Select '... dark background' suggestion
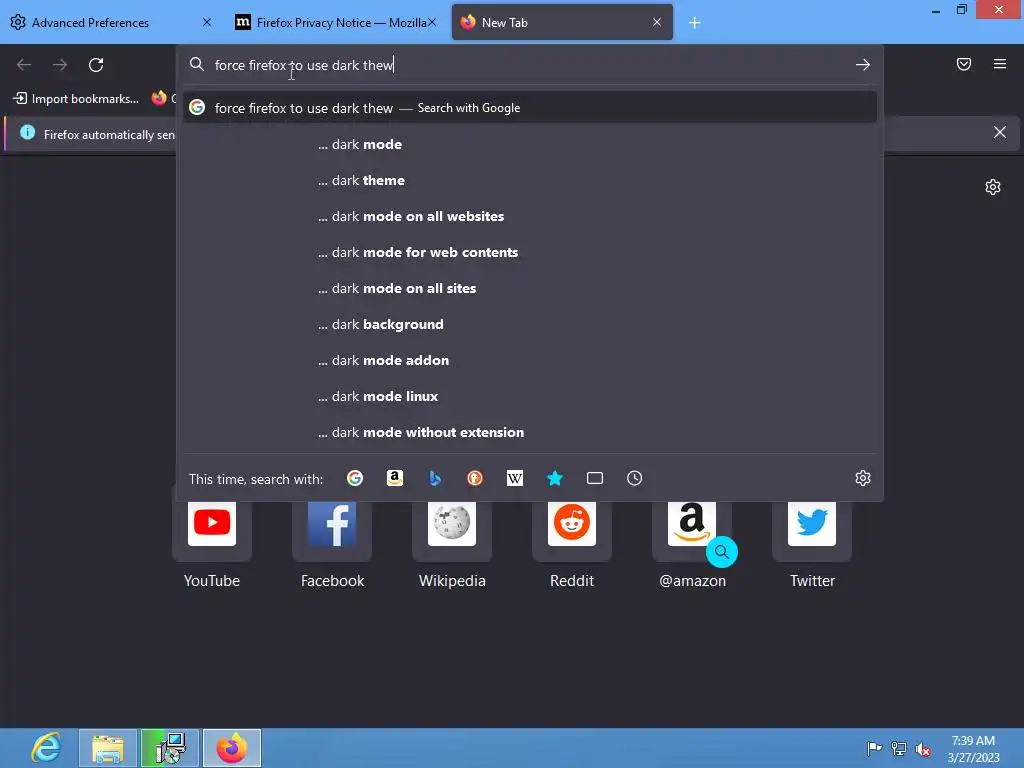The height and width of the screenshot is (768, 1024). [530, 324]
